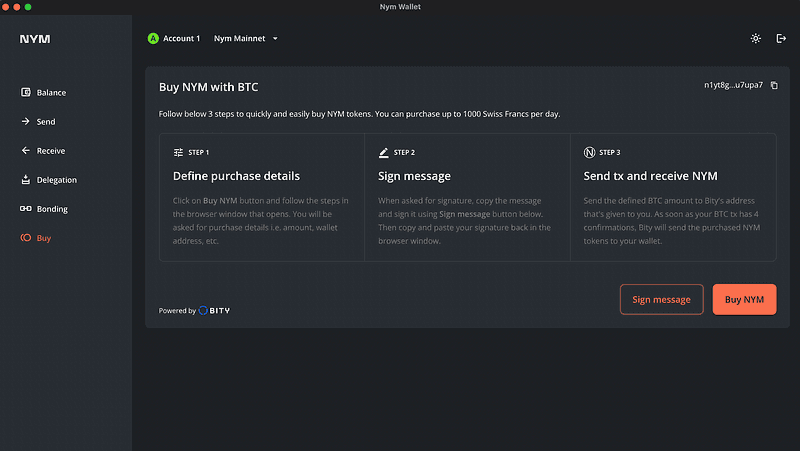The width and height of the screenshot is (800, 451).
Task: Open the Balance page in sidebar
Action: point(43,92)
